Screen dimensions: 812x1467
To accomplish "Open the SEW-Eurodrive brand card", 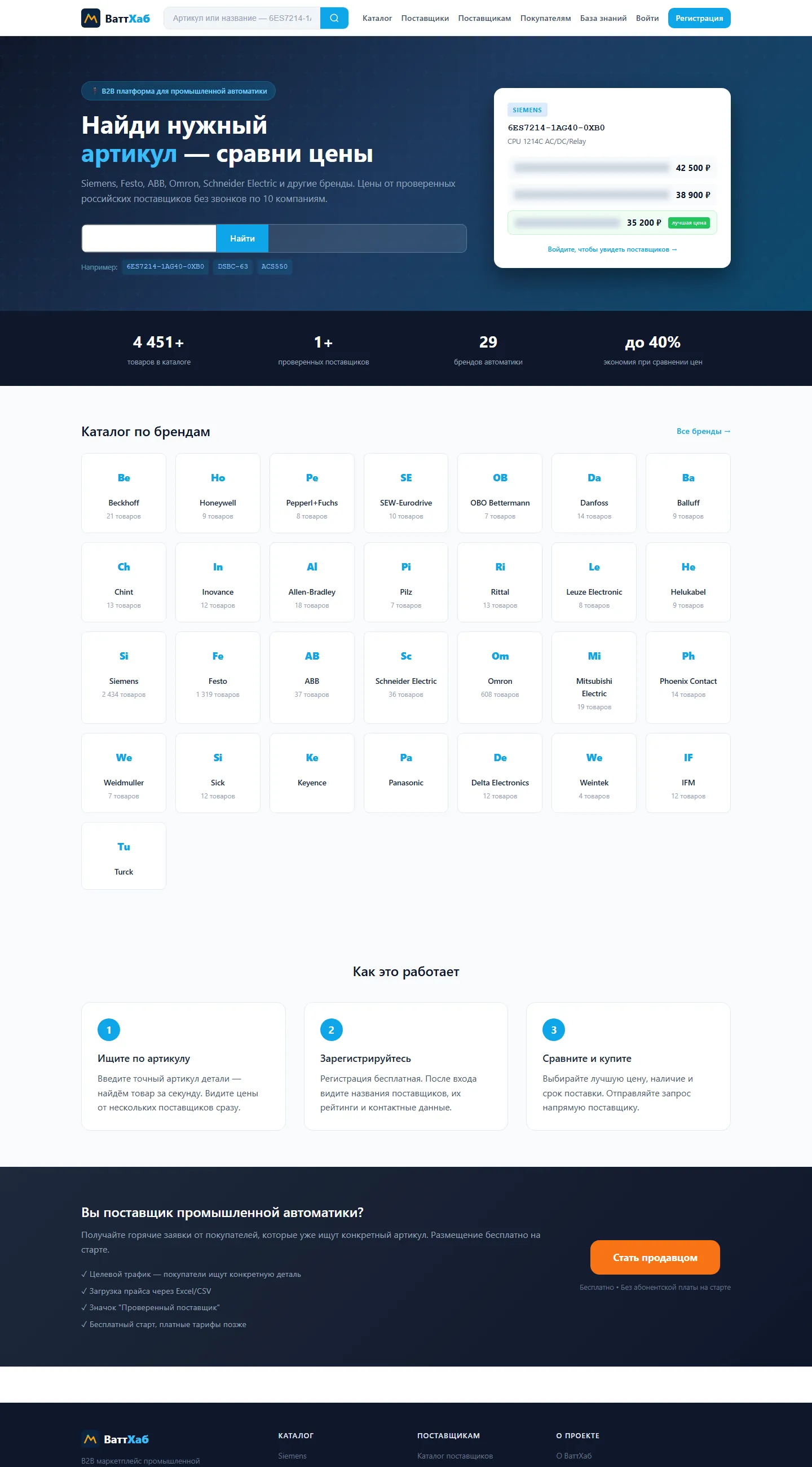I will pyautogui.click(x=405, y=493).
